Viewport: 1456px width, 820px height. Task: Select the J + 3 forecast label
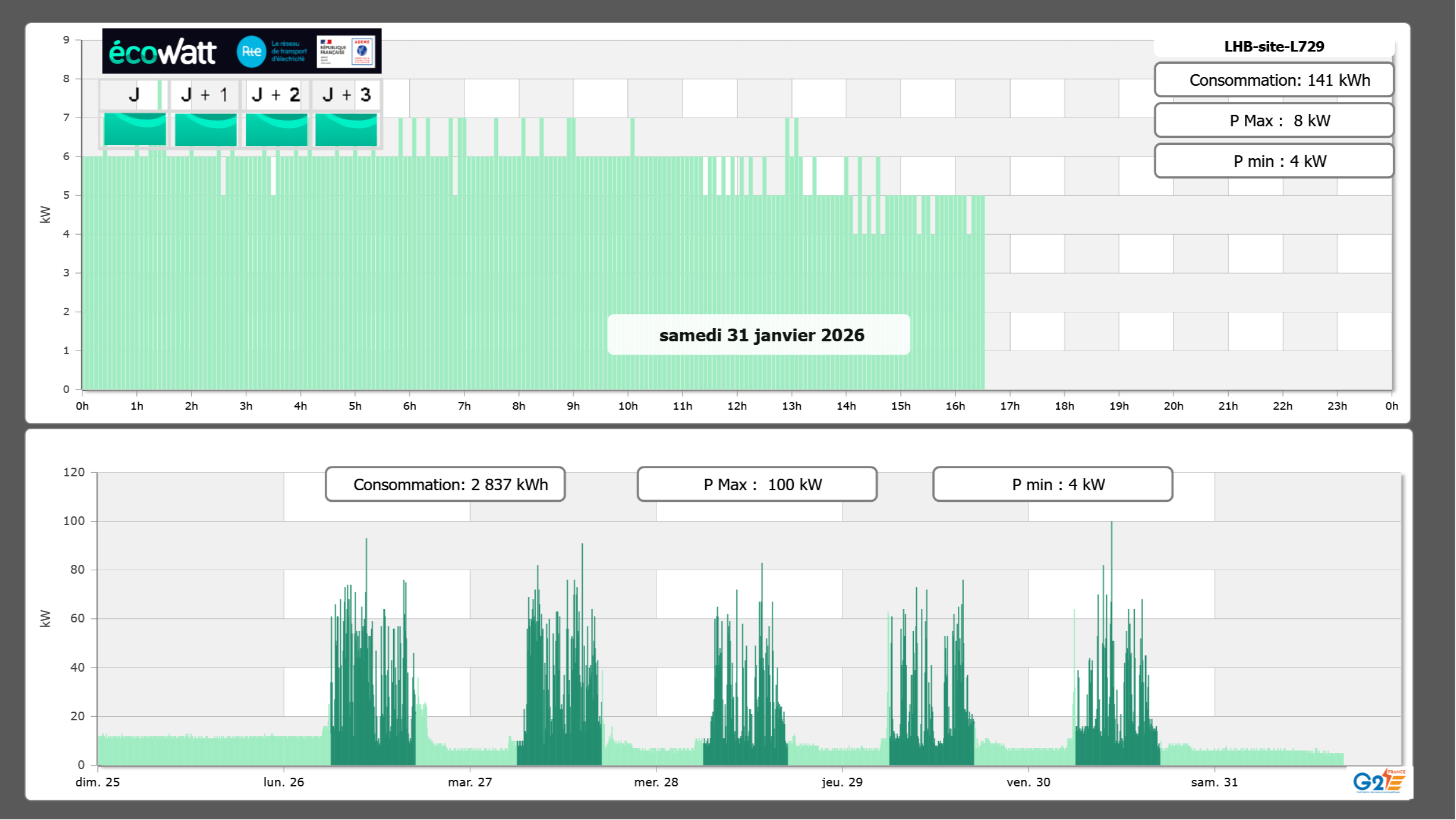pos(346,94)
